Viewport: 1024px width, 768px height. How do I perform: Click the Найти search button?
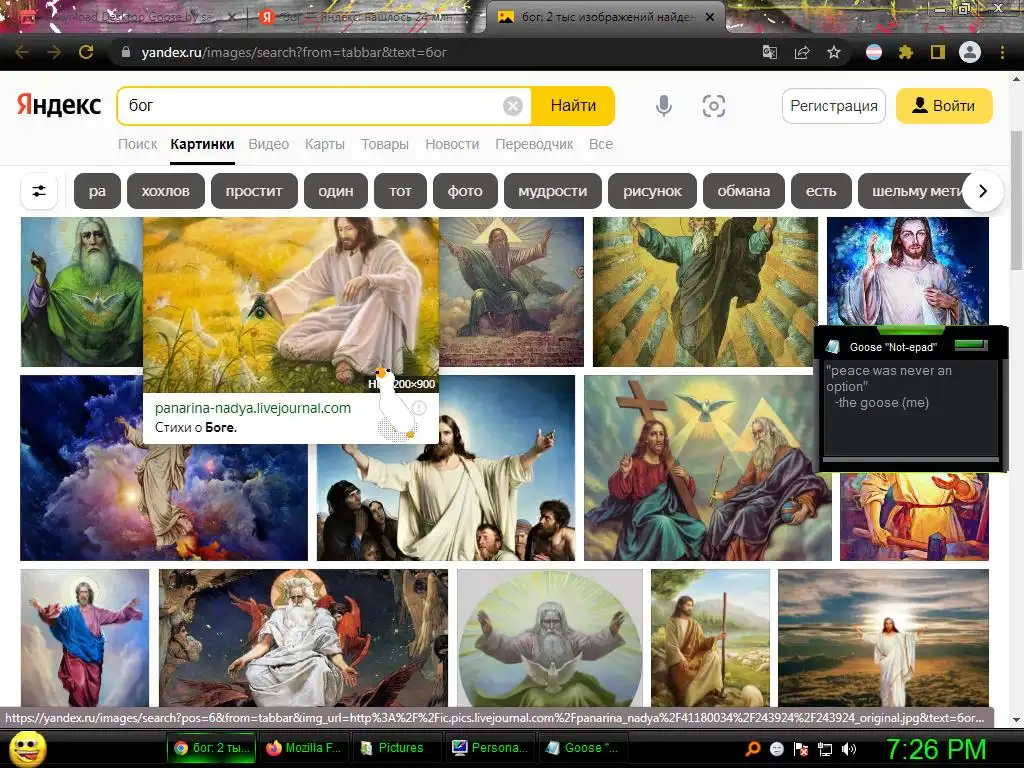click(x=573, y=106)
